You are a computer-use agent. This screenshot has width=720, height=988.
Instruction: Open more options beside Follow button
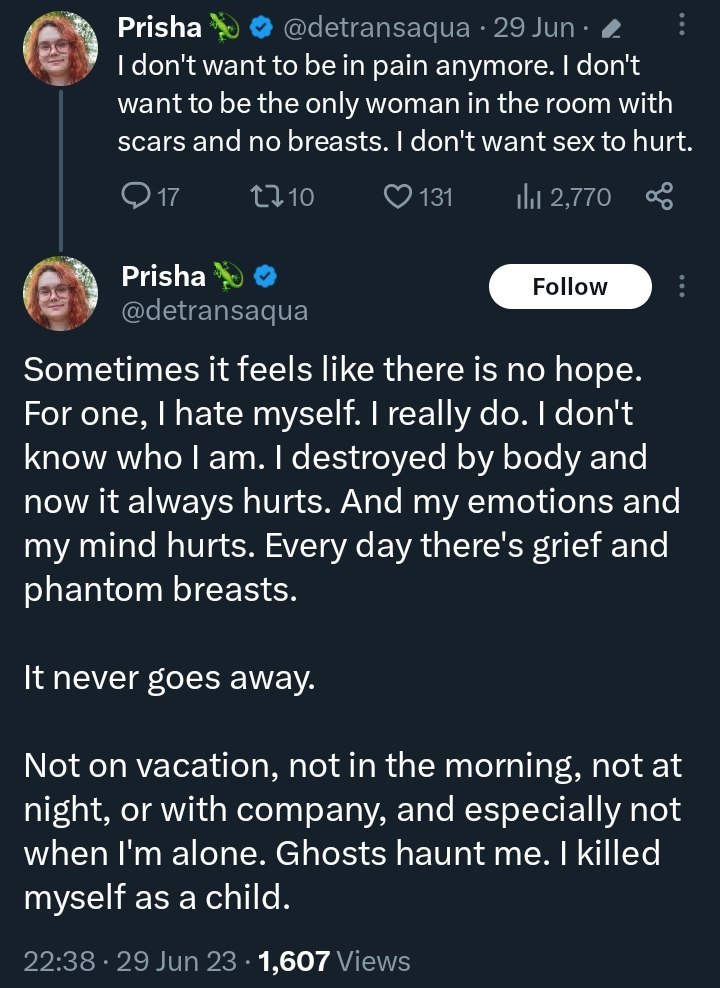coord(683,287)
